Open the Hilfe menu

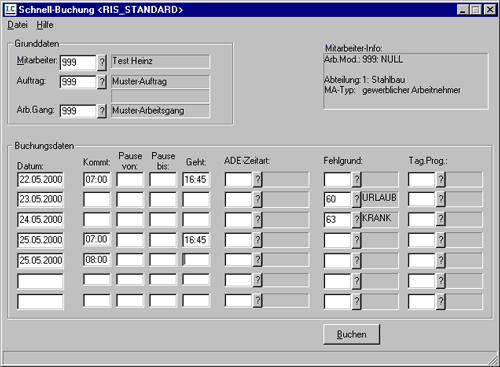(x=45, y=25)
